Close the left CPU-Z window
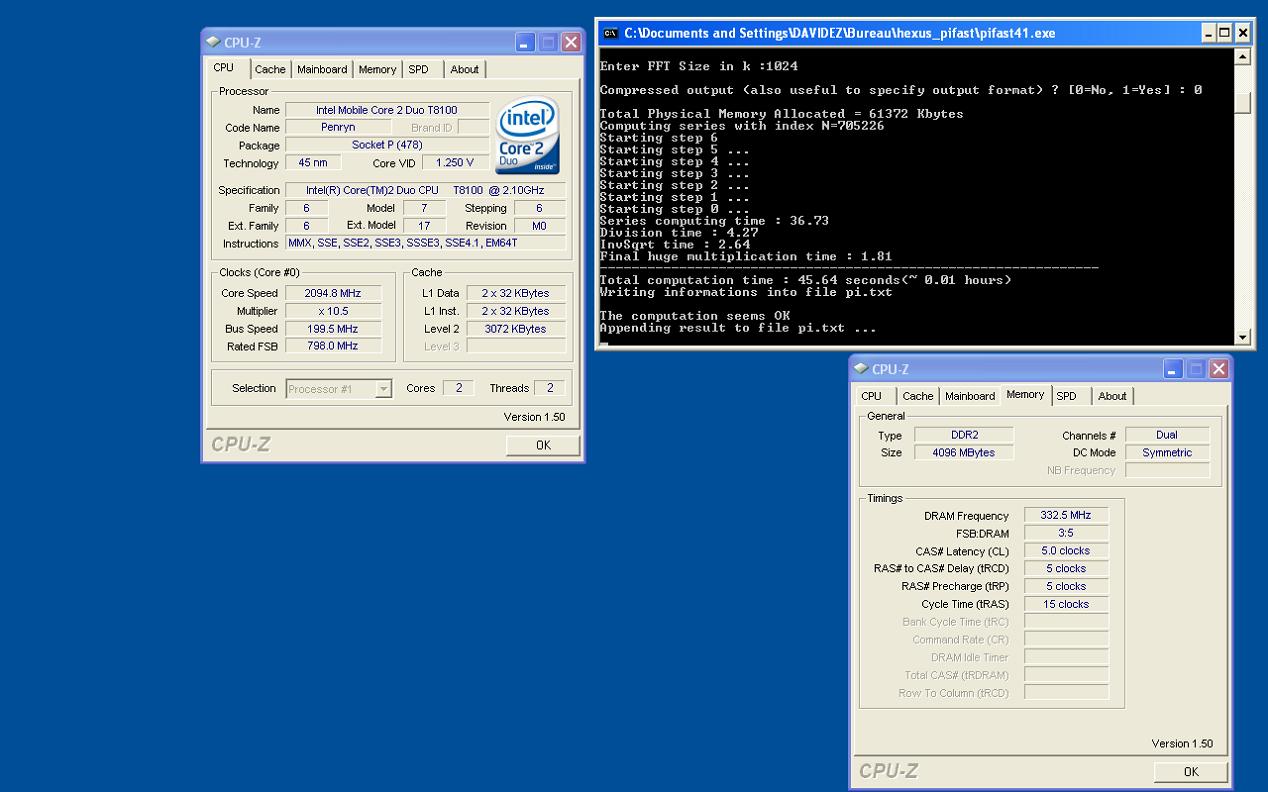The height and width of the screenshot is (792, 1268). pos(571,42)
